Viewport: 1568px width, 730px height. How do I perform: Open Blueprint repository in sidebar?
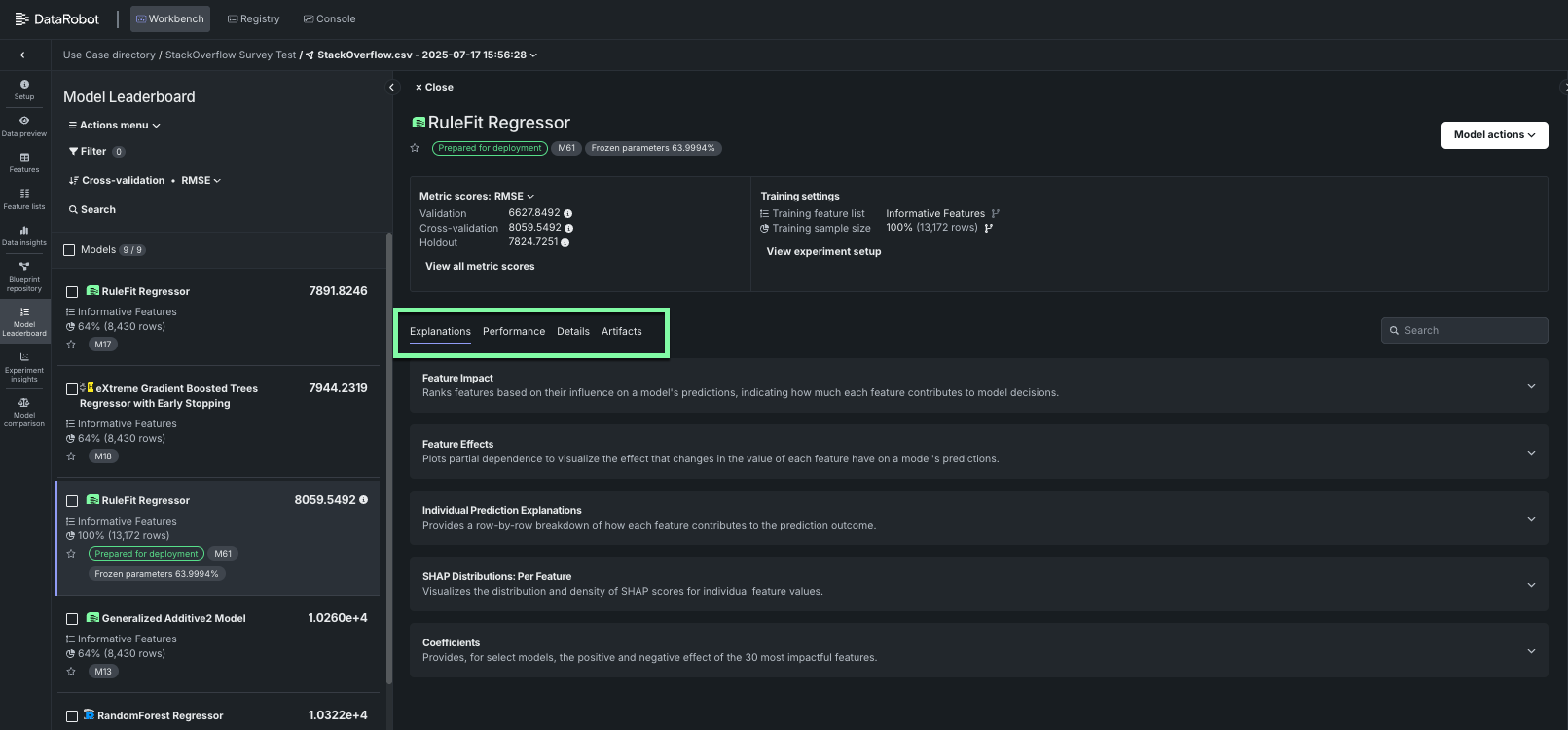(24, 276)
